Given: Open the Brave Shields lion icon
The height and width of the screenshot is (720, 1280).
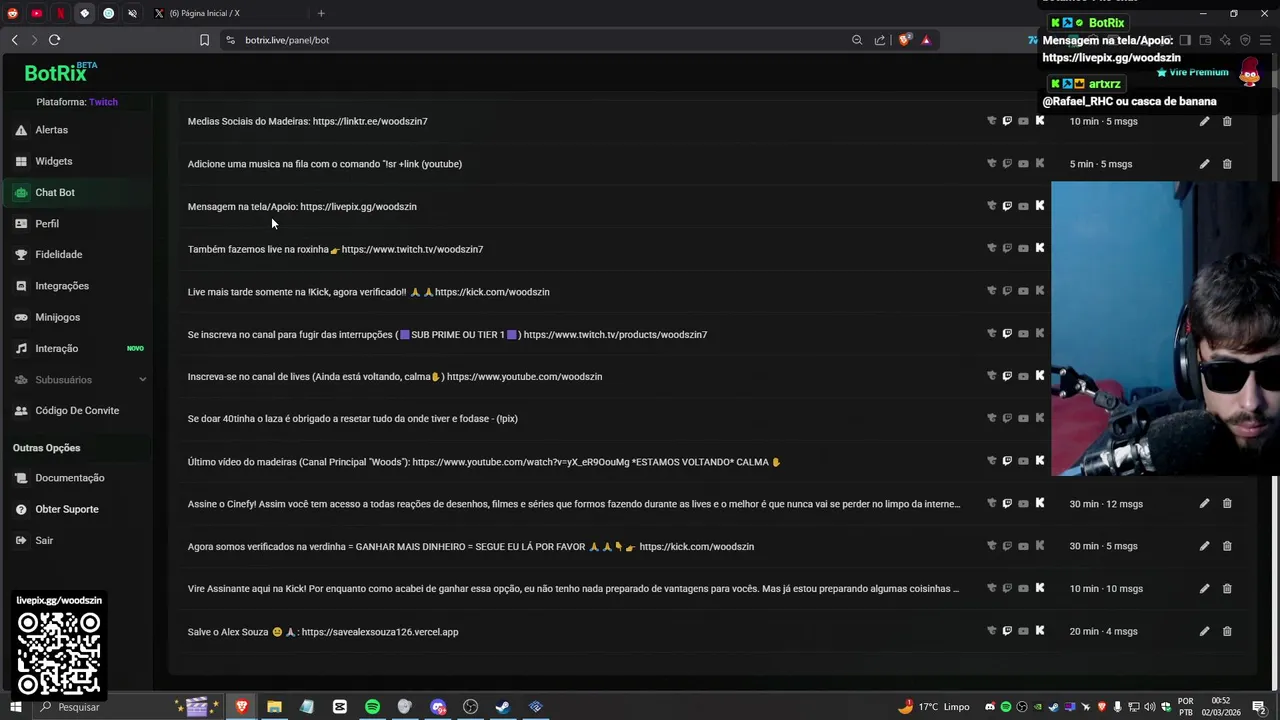Looking at the screenshot, I should (905, 40).
